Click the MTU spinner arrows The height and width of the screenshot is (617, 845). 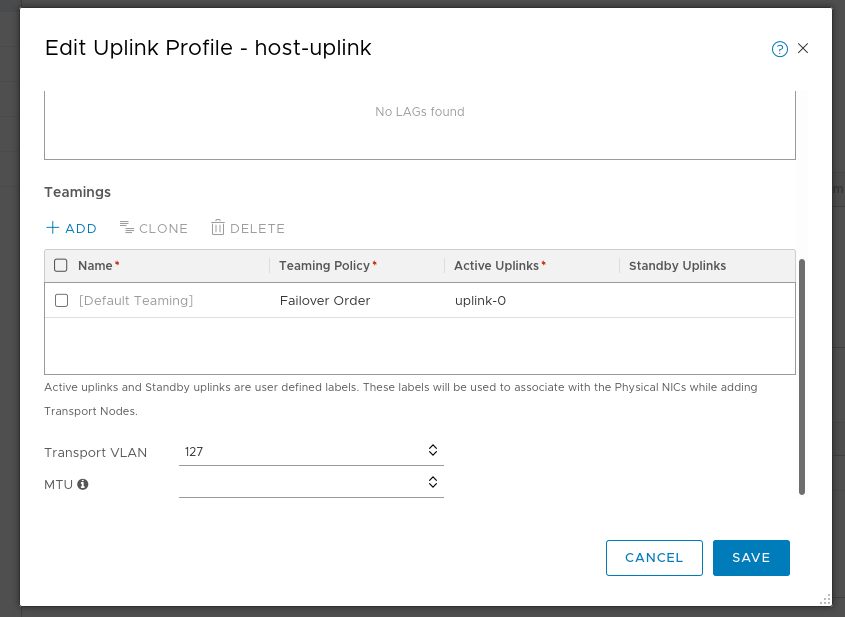(433, 482)
